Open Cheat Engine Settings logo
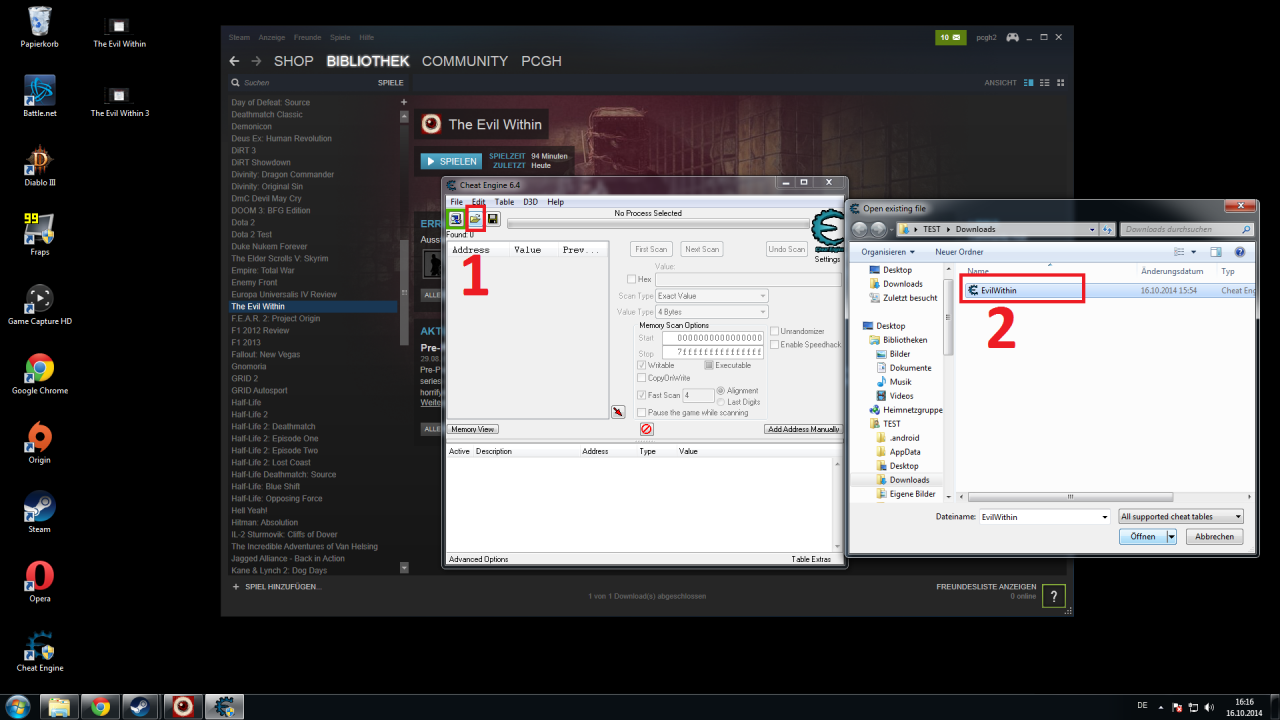 coord(828,231)
